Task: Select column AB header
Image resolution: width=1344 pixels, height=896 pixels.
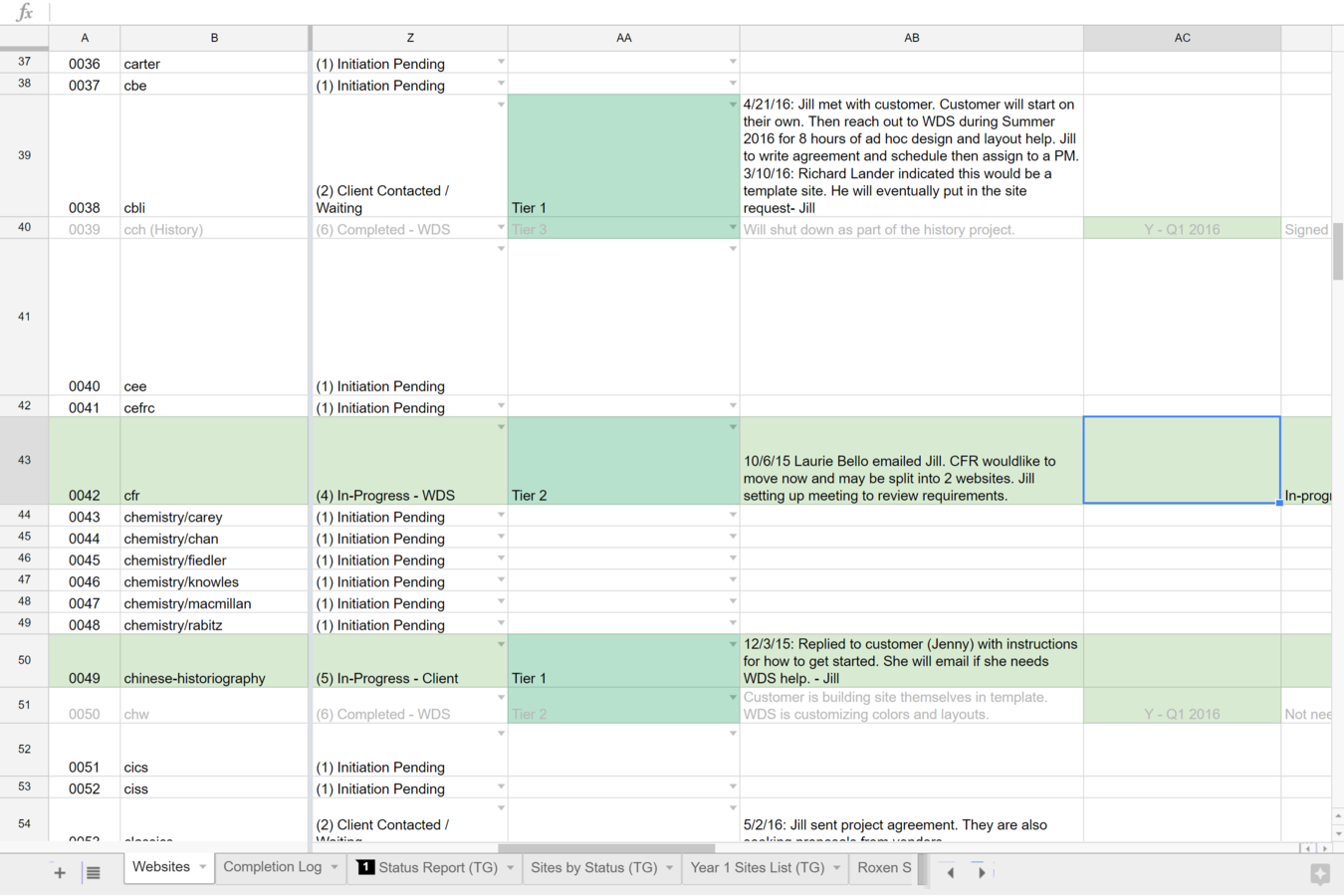Action: pos(912,38)
